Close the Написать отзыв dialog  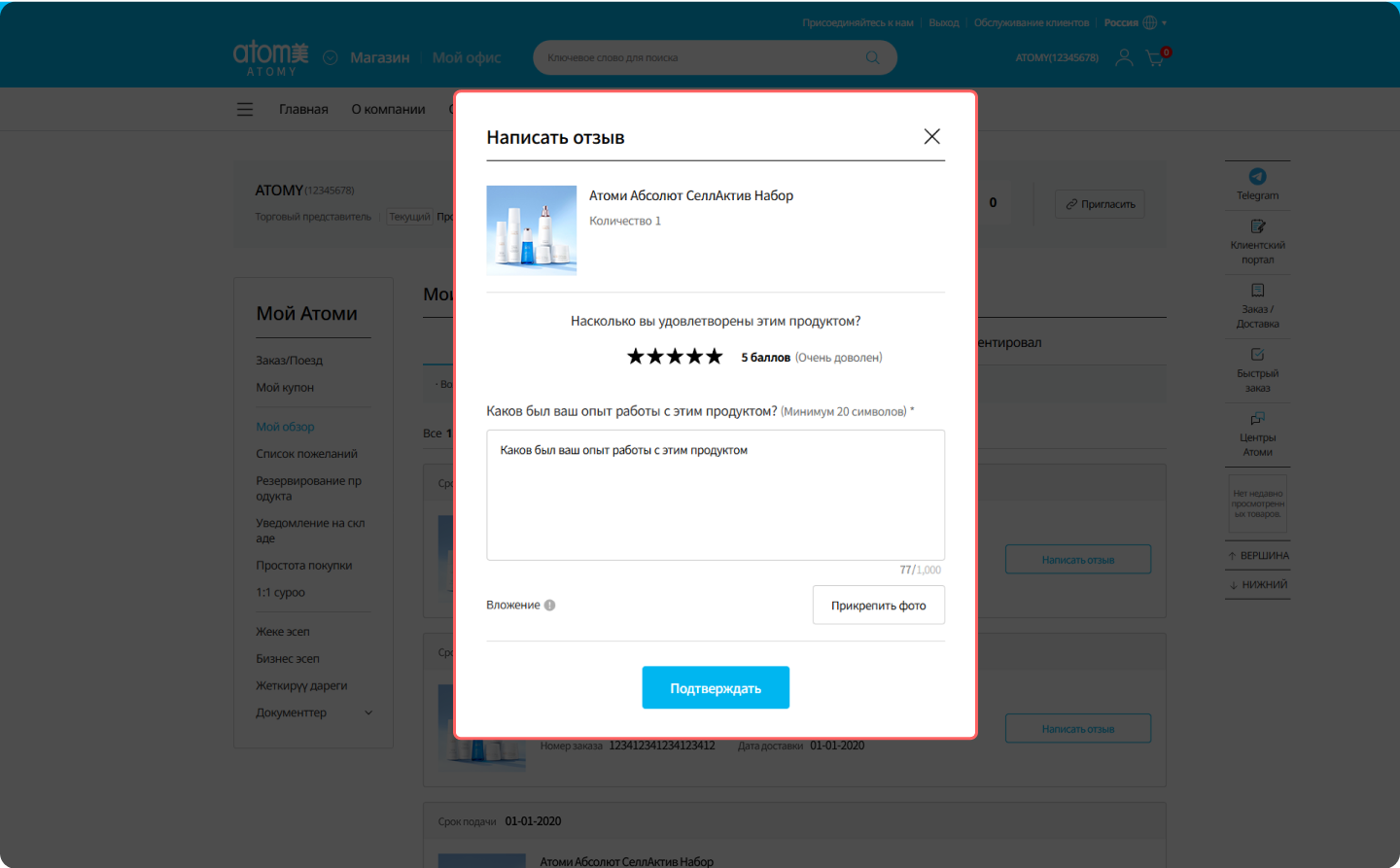click(931, 136)
